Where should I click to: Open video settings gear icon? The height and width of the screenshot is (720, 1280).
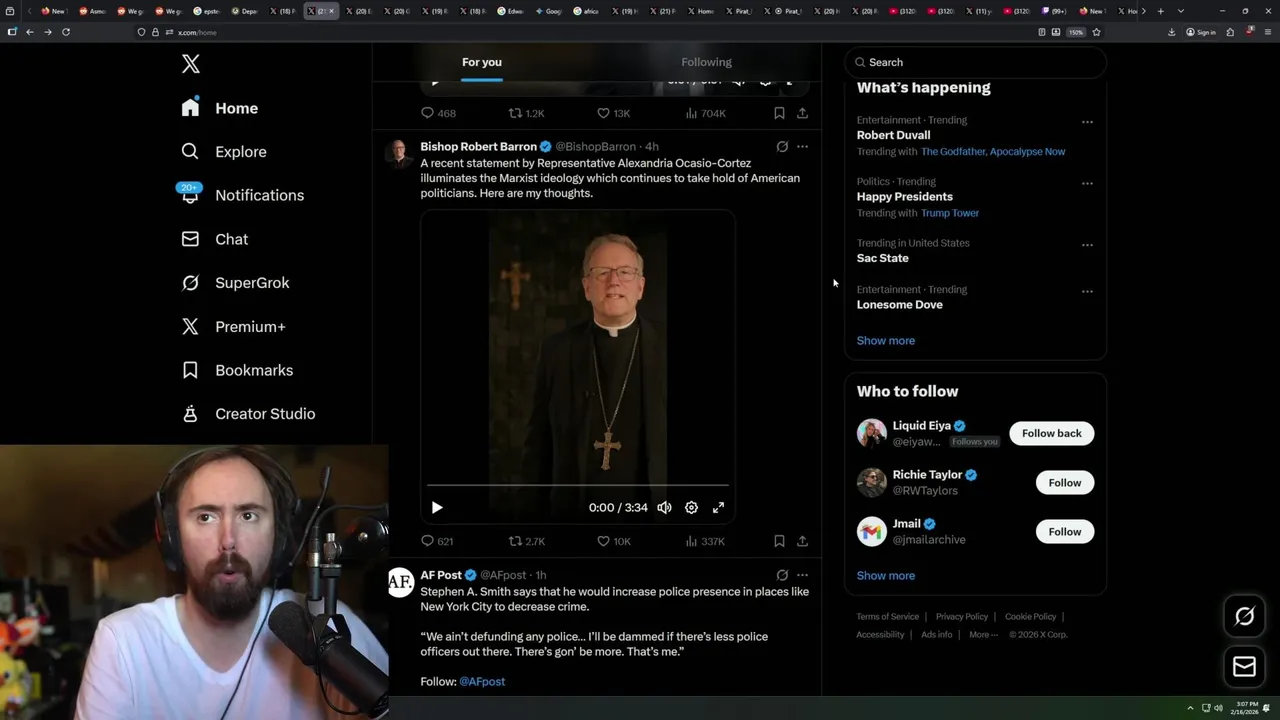click(x=691, y=508)
